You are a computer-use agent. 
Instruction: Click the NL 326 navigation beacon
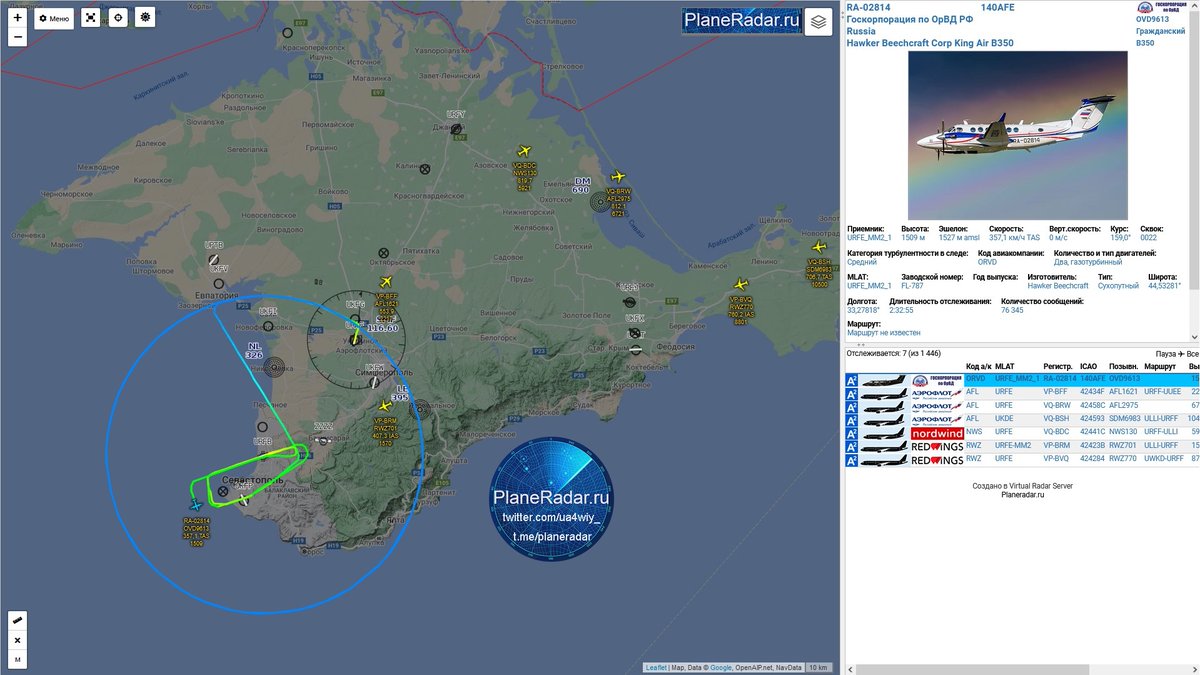click(x=273, y=366)
